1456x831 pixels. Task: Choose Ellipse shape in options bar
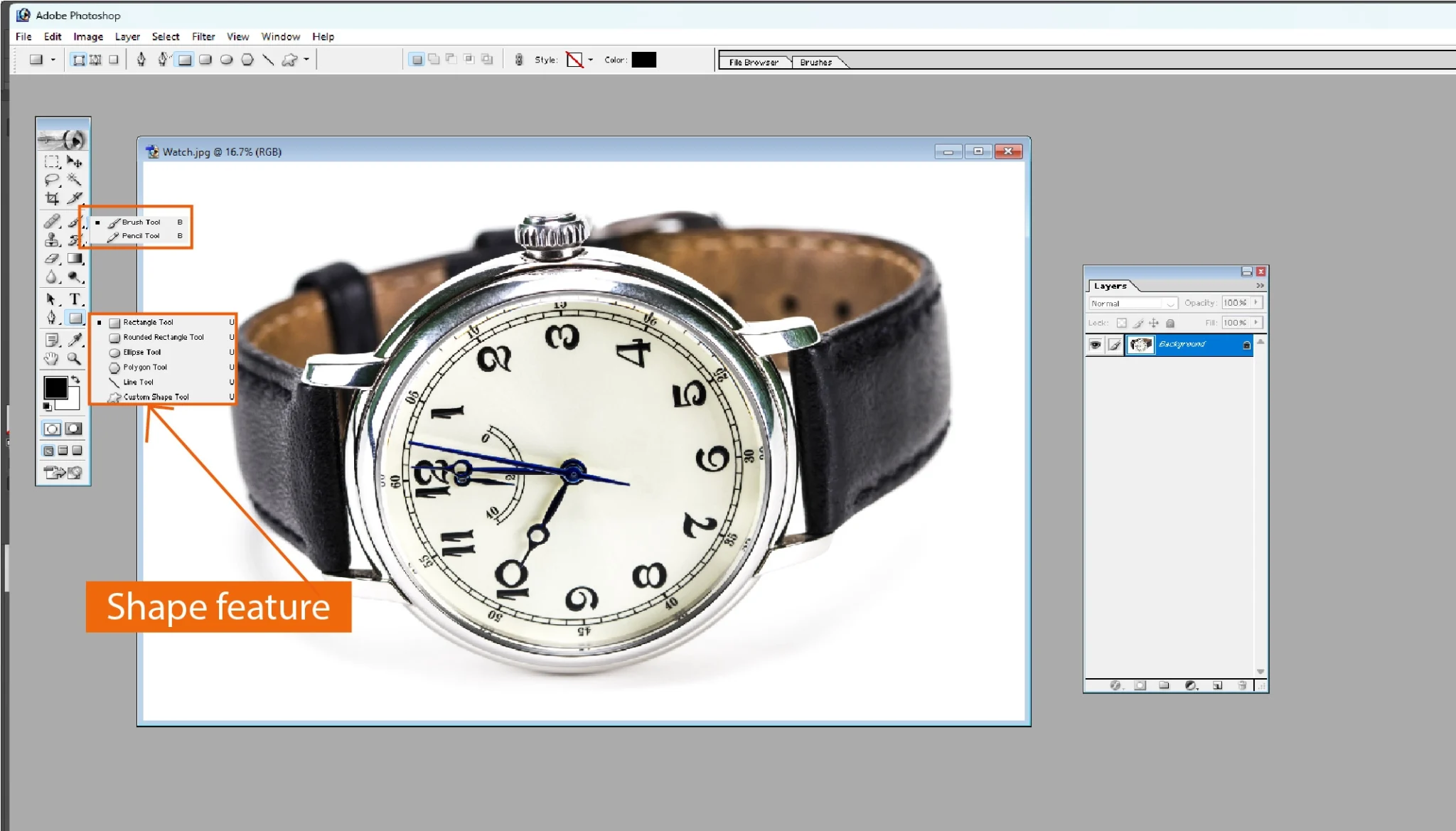pos(226,60)
